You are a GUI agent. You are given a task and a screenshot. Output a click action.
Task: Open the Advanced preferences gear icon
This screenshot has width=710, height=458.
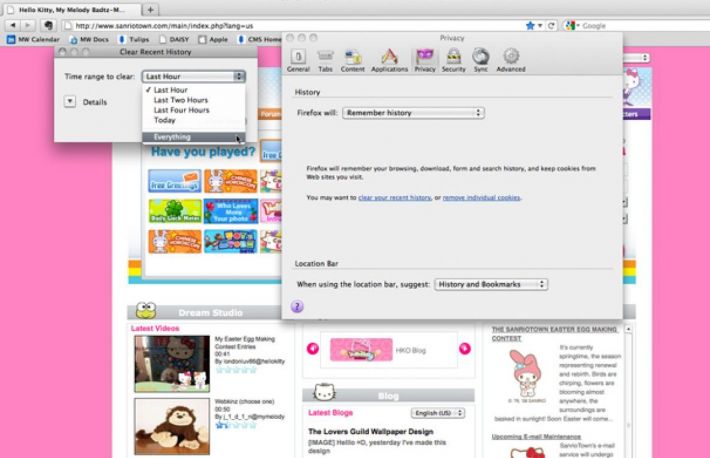pos(510,60)
